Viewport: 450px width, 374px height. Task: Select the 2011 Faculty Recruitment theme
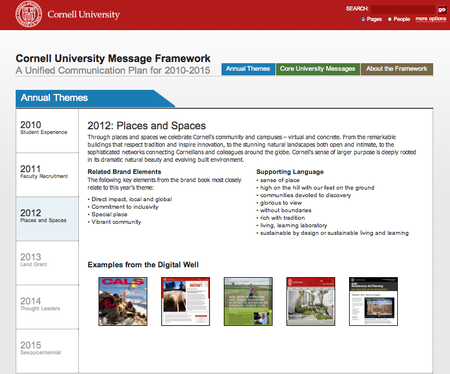[x=47, y=175]
